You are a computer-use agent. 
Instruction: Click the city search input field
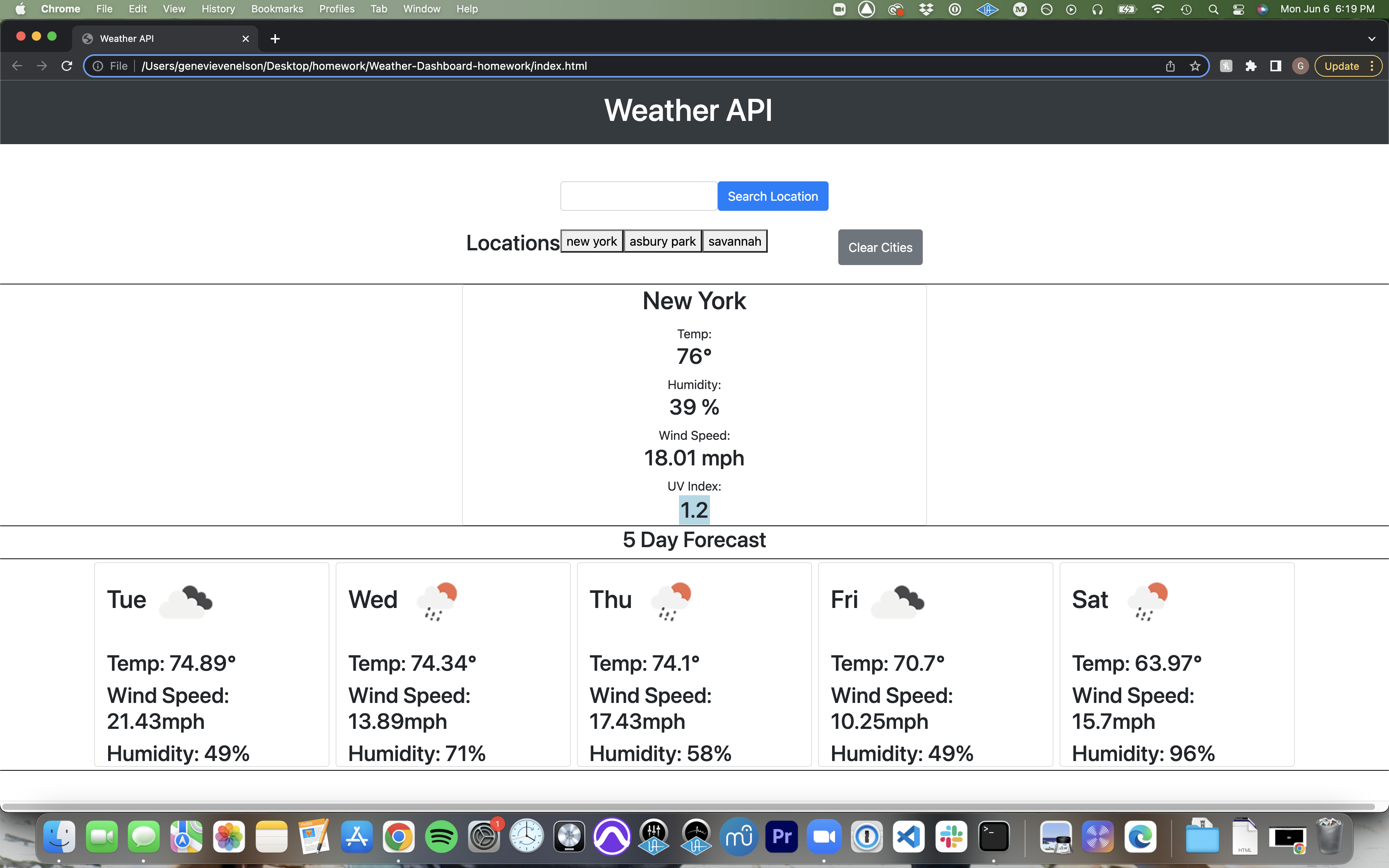(x=639, y=196)
